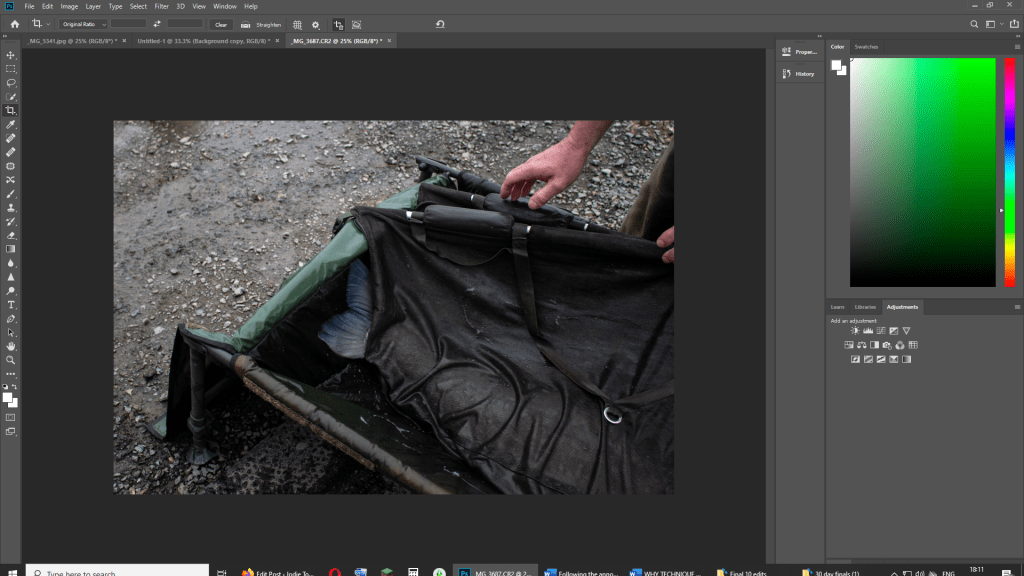Reset the crop with the undo arrow icon
The height and width of the screenshot is (576, 1024).
coord(441,24)
